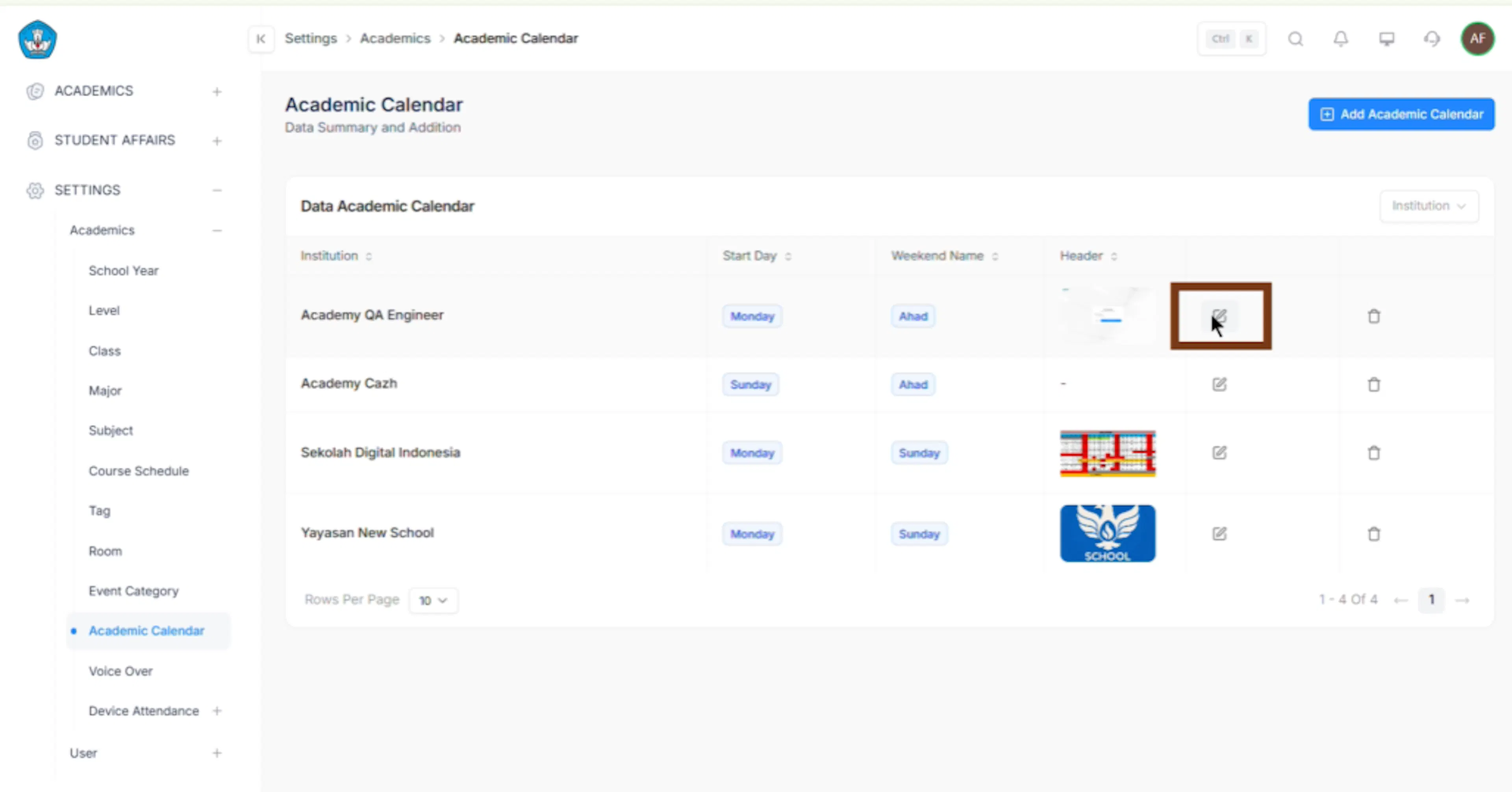The width and height of the screenshot is (1512, 792).
Task: Open the School Year settings page
Action: coord(124,270)
